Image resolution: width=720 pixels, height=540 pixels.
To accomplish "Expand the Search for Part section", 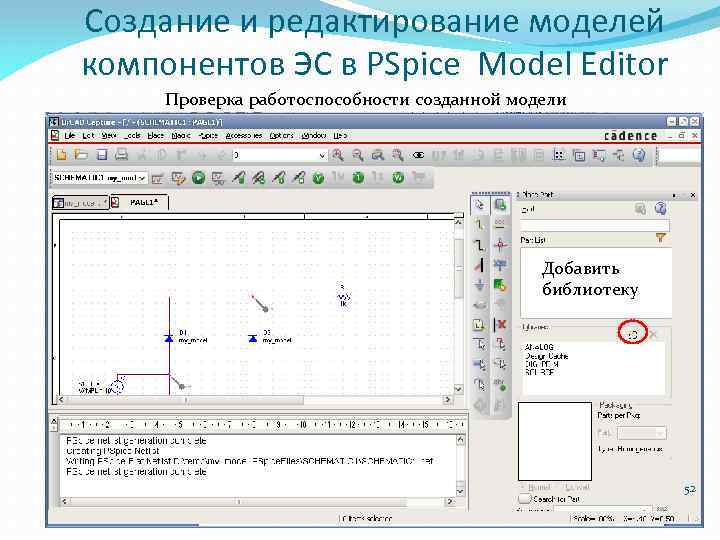I will (524, 499).
